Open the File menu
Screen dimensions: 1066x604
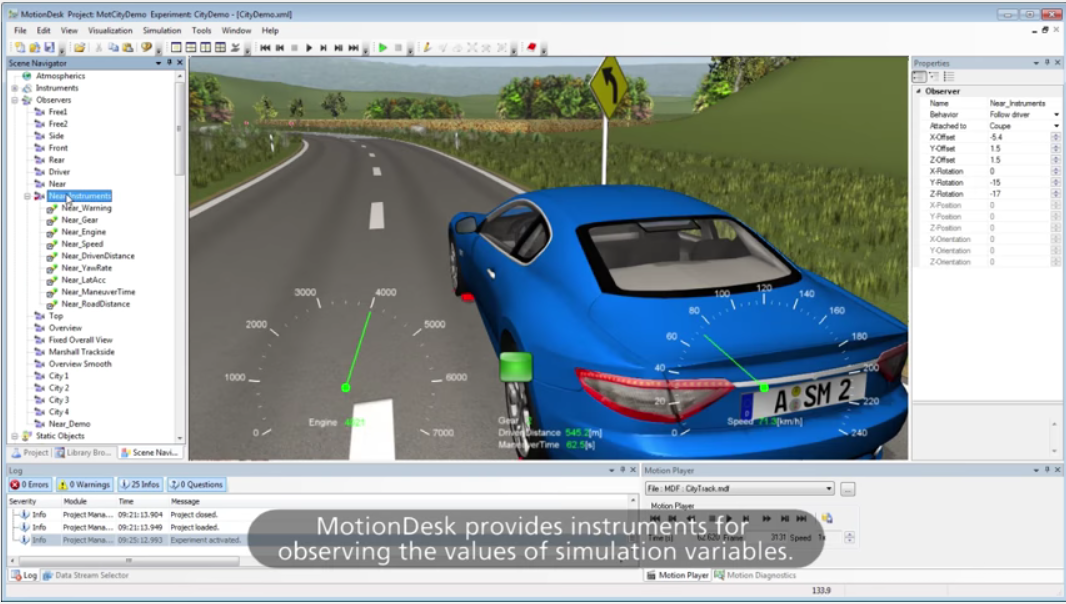pyautogui.click(x=20, y=31)
